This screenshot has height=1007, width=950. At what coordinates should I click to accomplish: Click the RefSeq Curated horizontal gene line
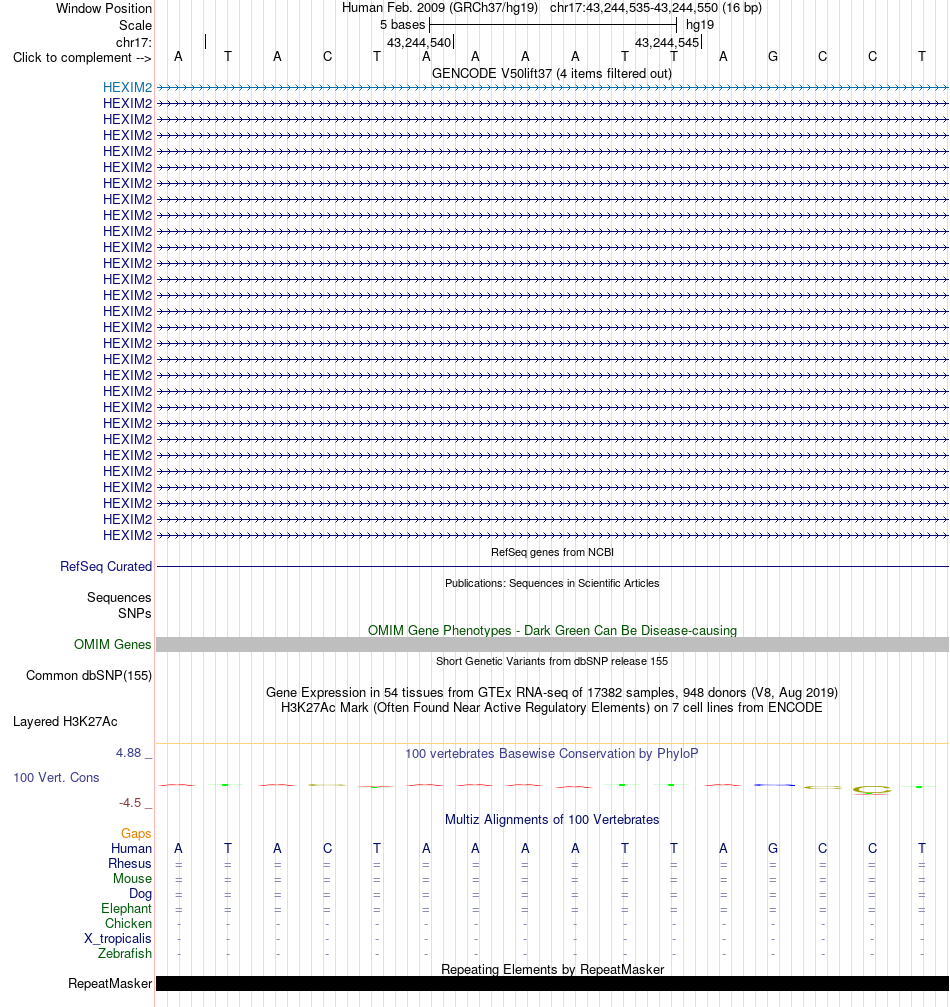click(552, 566)
